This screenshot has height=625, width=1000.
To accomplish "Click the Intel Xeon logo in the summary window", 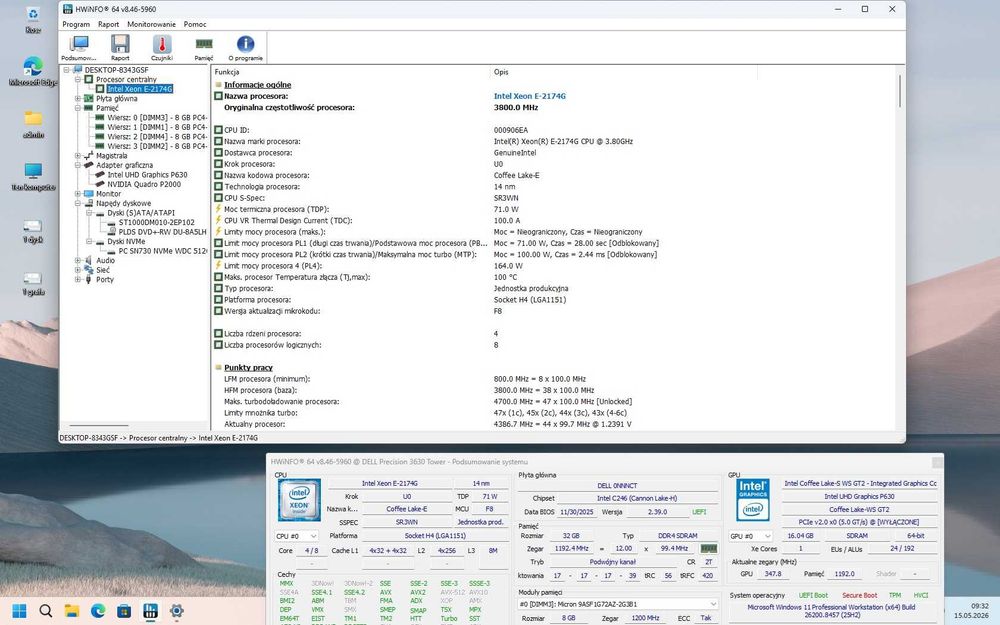I will [299, 499].
